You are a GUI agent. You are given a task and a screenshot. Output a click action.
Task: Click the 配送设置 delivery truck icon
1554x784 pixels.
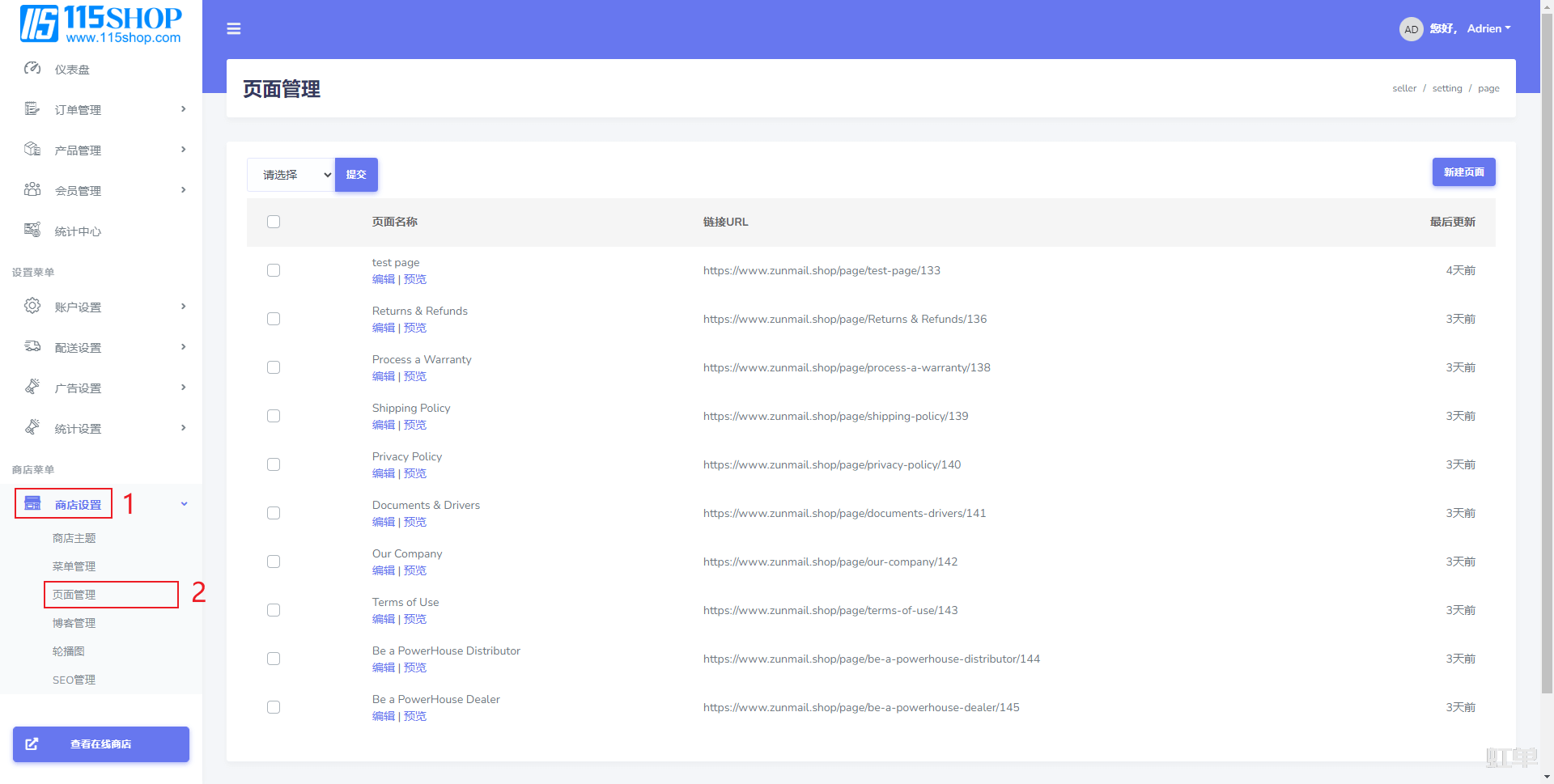[x=32, y=347]
